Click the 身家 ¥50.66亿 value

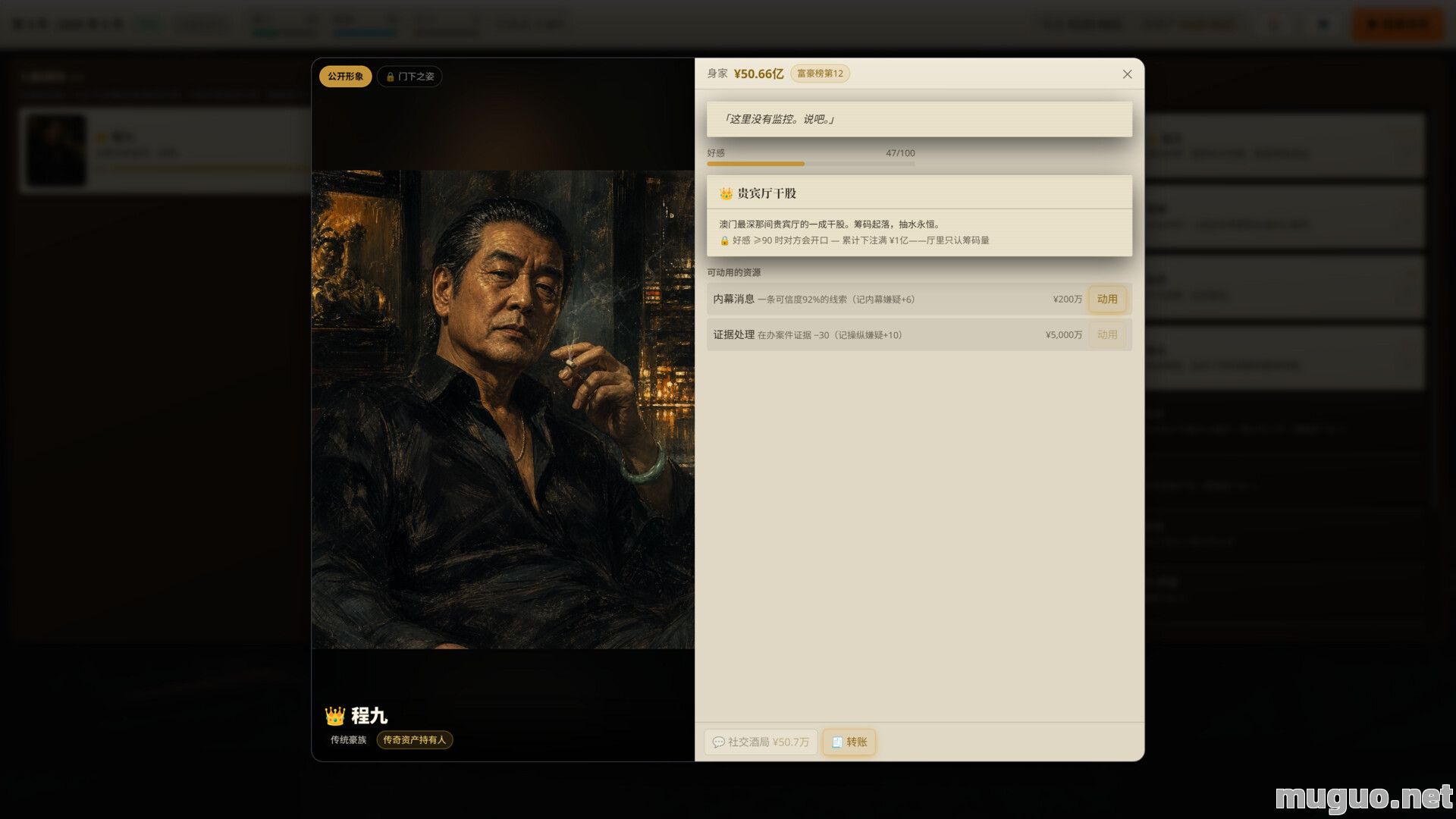point(758,74)
